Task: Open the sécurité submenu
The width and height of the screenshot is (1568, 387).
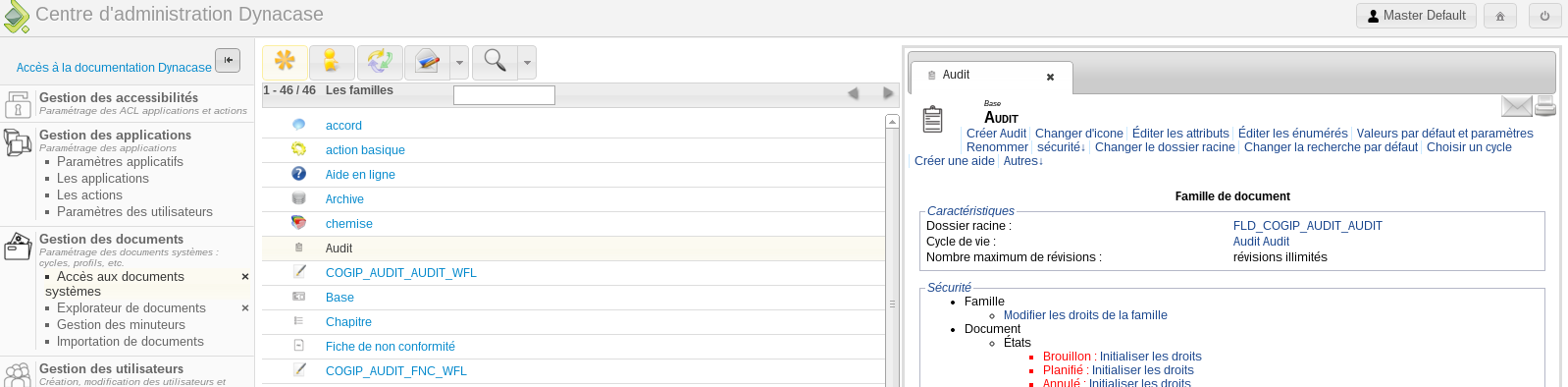Action: click(x=1062, y=147)
